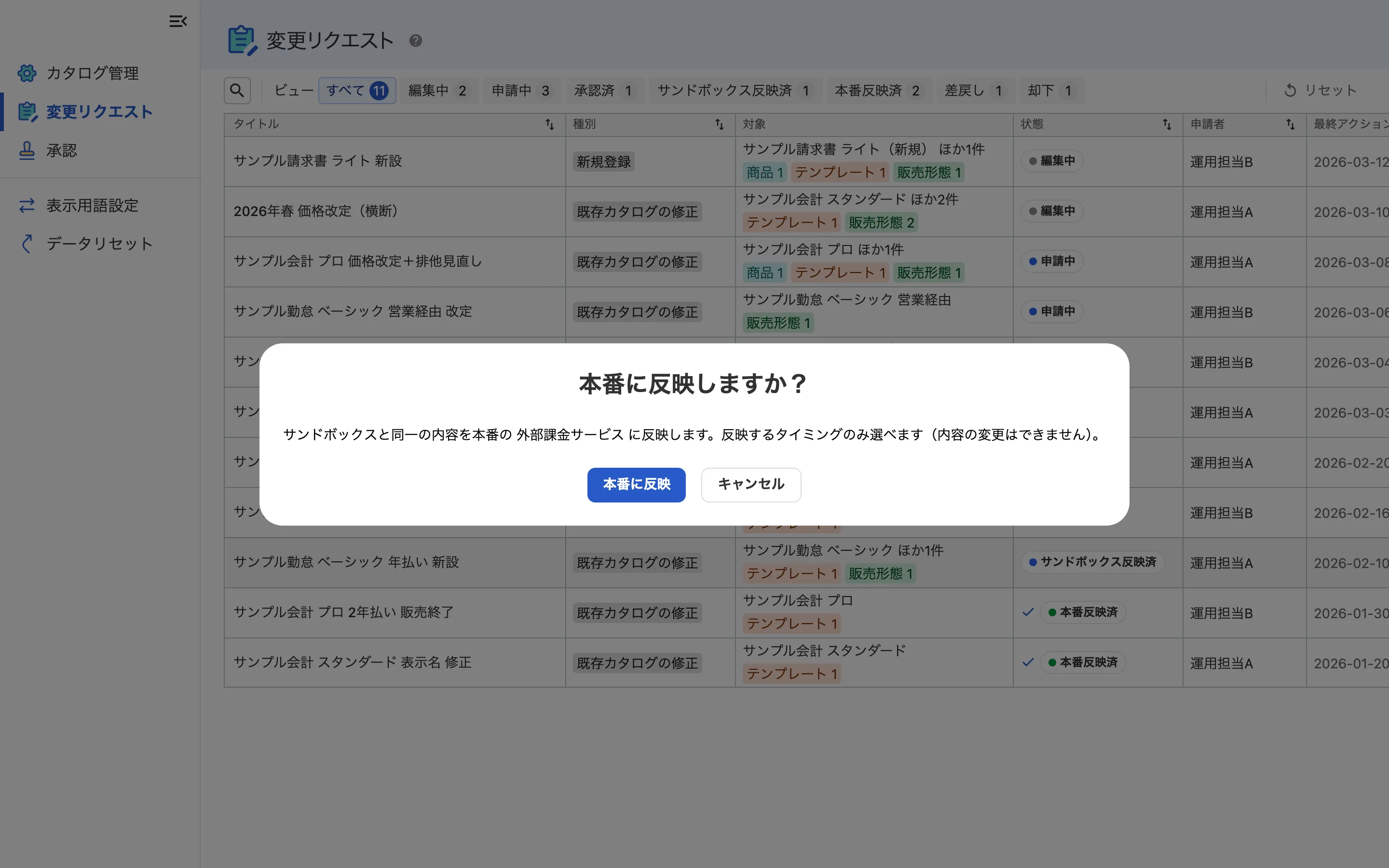Sort by タイトル column arrows
Image resolution: width=1389 pixels, height=868 pixels.
(x=549, y=124)
